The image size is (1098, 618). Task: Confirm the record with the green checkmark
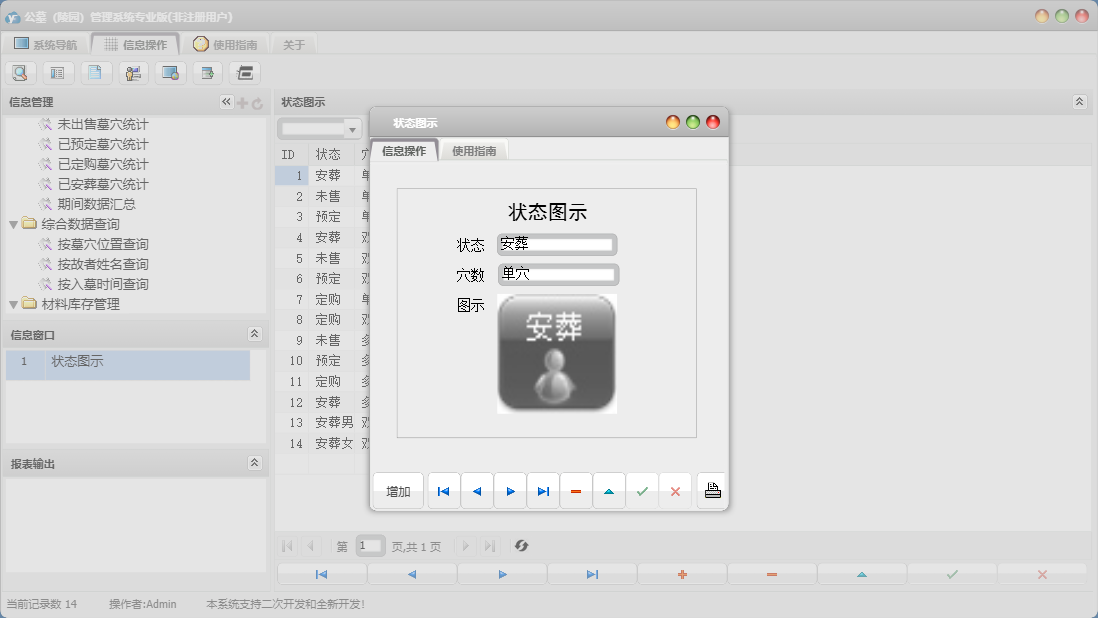coord(643,490)
